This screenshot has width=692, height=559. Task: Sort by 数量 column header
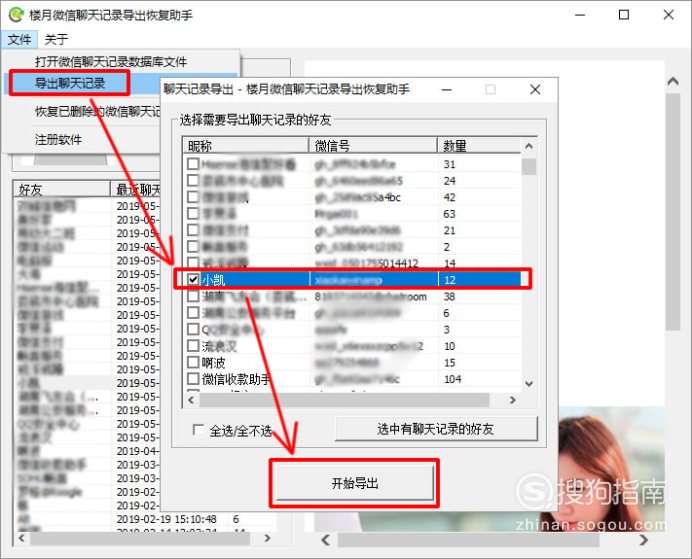(x=479, y=145)
